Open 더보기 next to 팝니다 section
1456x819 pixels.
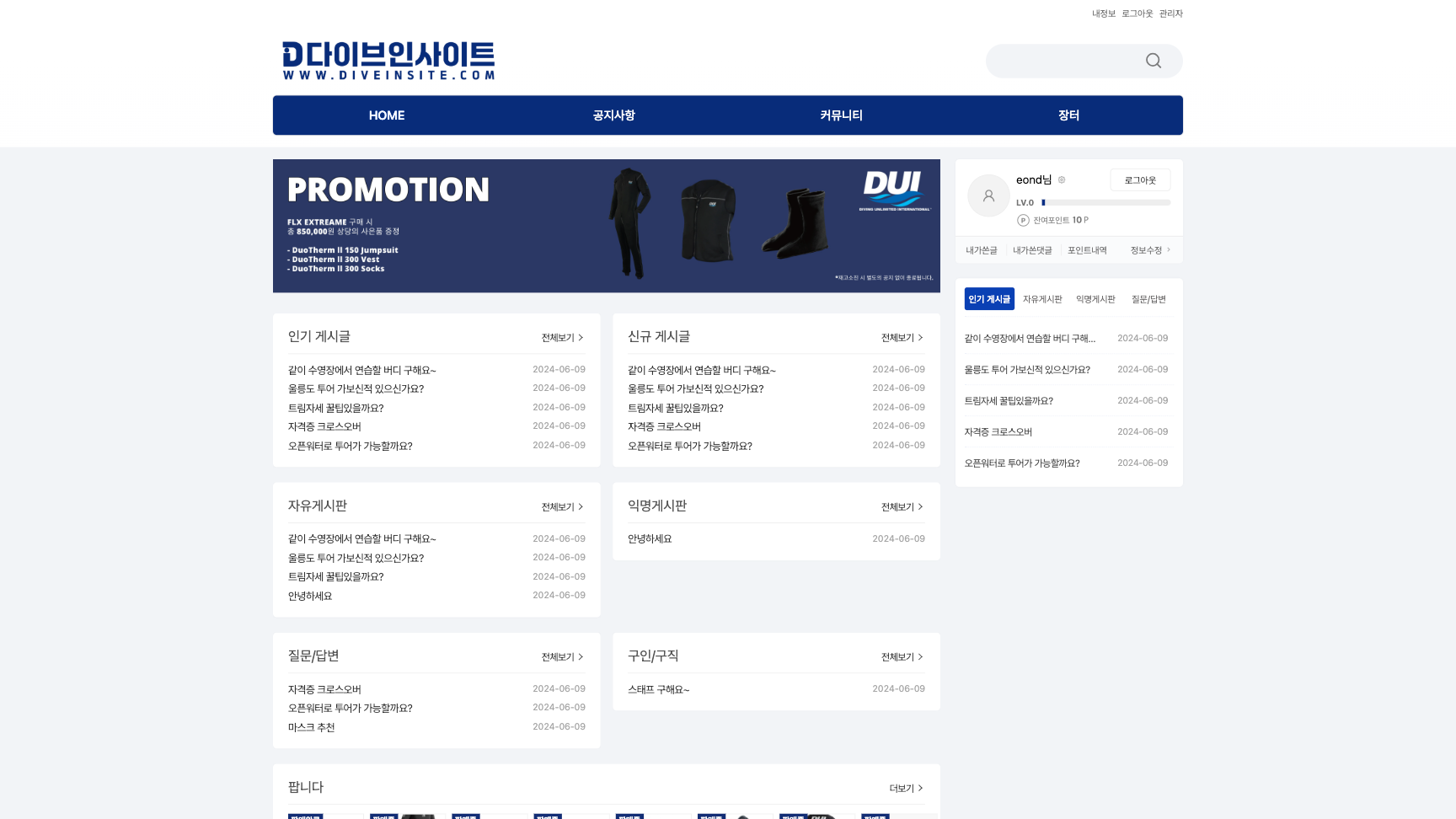coord(905,788)
